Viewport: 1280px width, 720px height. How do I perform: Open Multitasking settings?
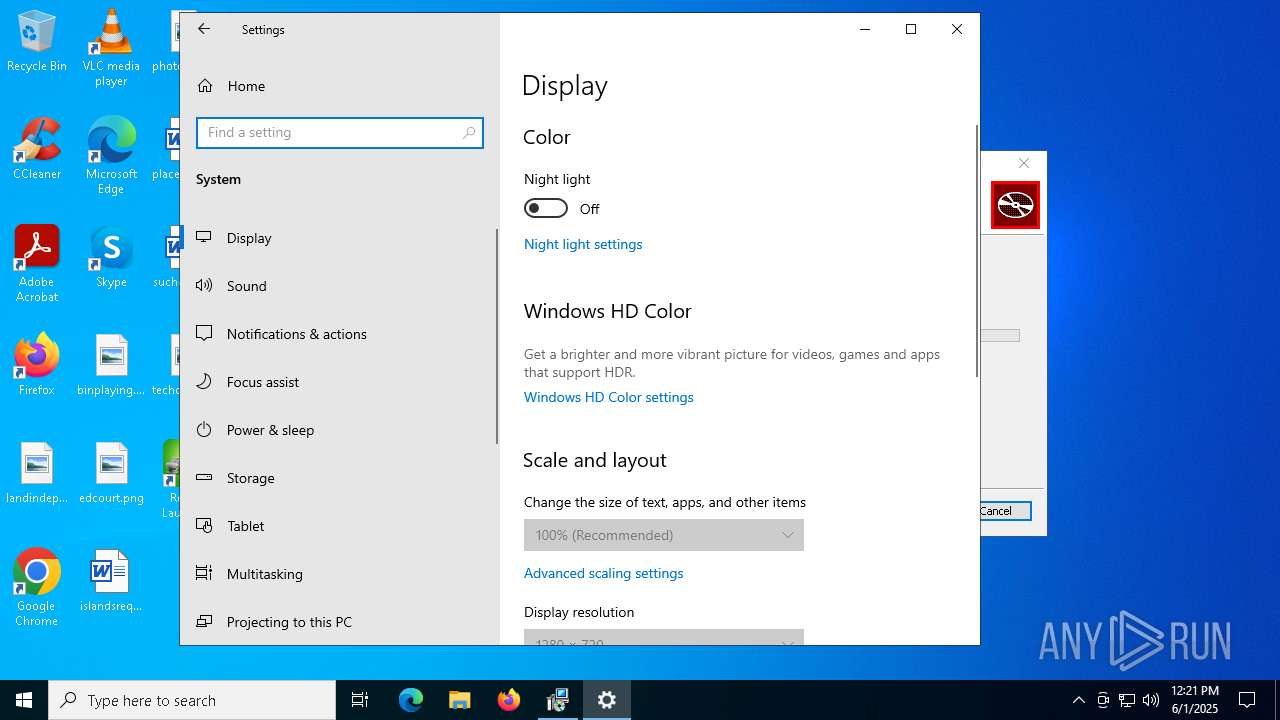coord(338,574)
